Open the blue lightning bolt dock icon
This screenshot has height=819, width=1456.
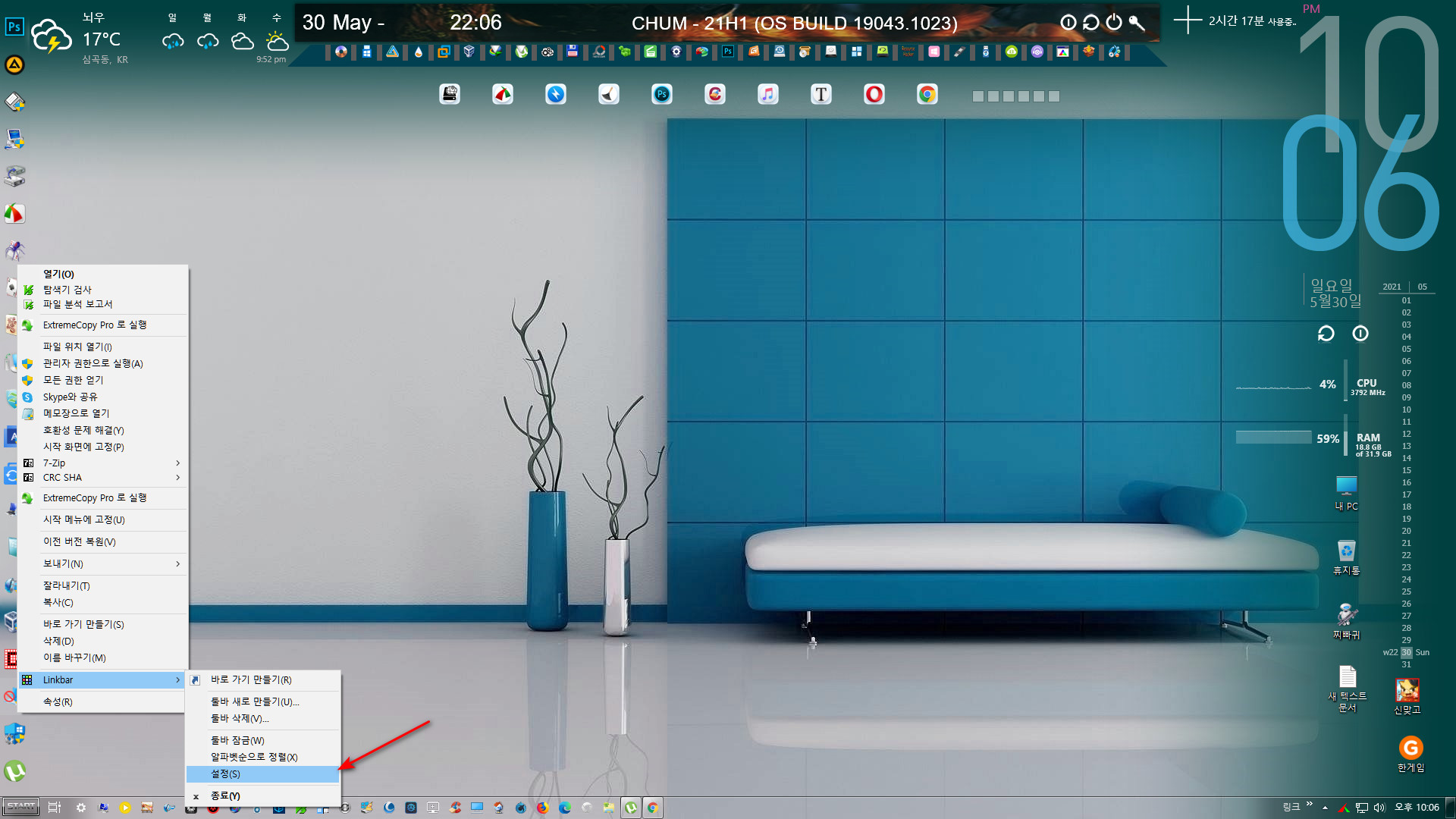(x=556, y=94)
